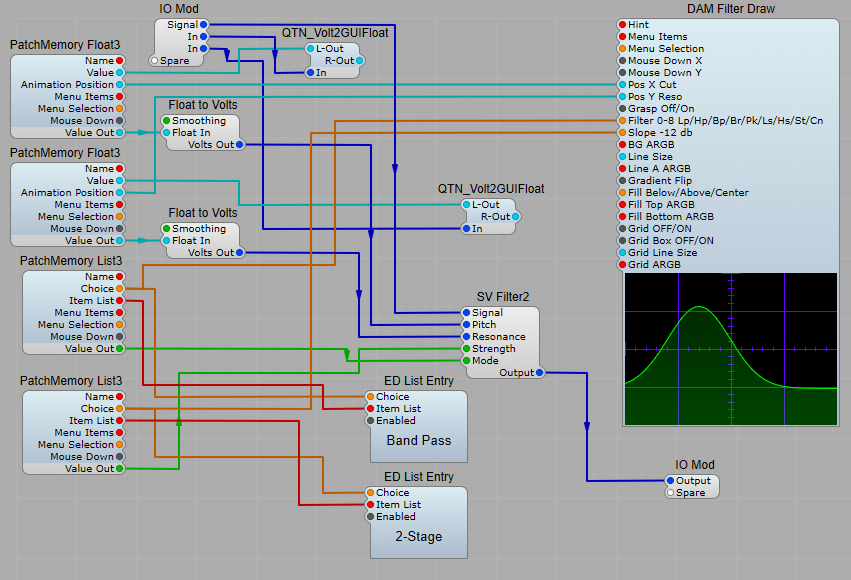
Task: Toggle Smoothing on the upper Float to Volts
Action: pyautogui.click(x=166, y=120)
